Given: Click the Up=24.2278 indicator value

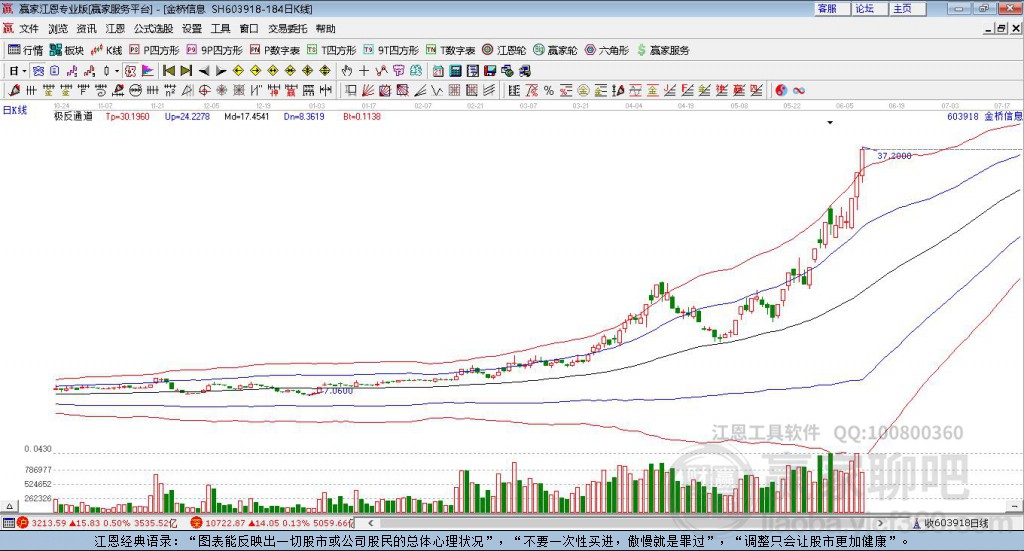Looking at the screenshot, I should point(187,116).
